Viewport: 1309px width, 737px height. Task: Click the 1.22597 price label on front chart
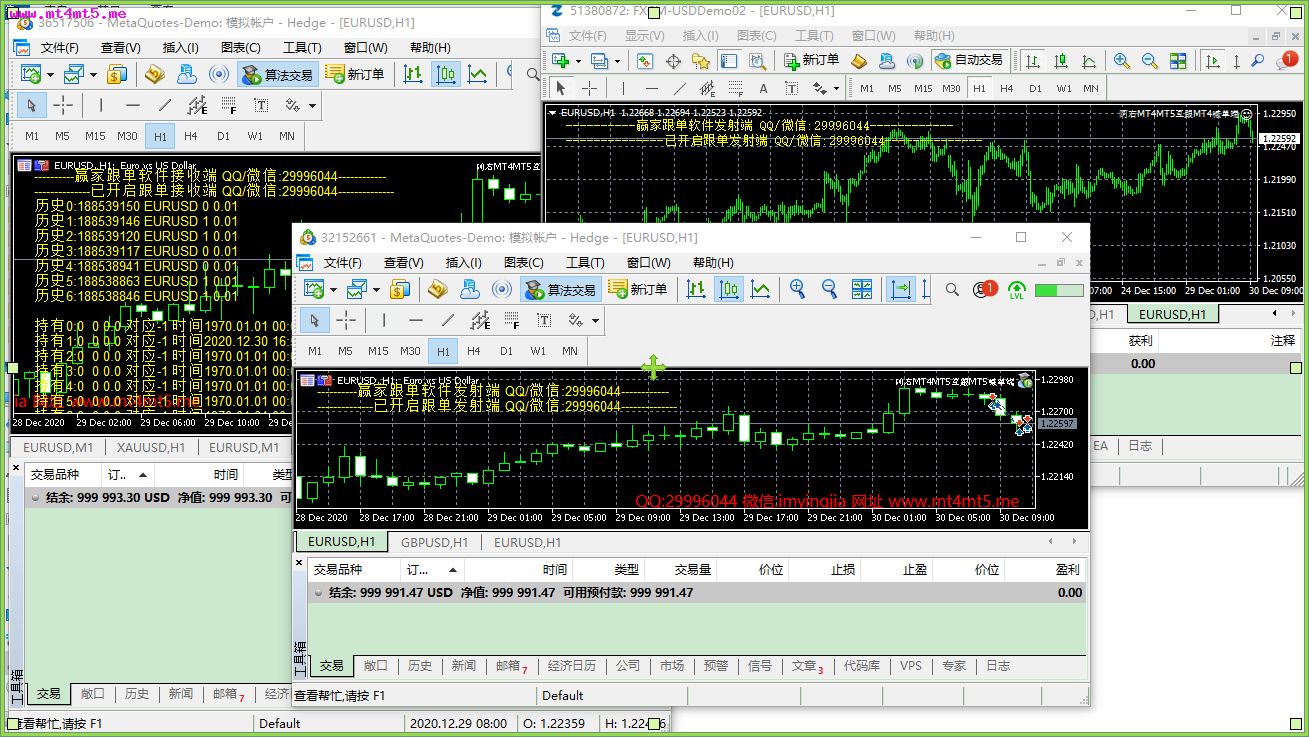(x=1057, y=424)
